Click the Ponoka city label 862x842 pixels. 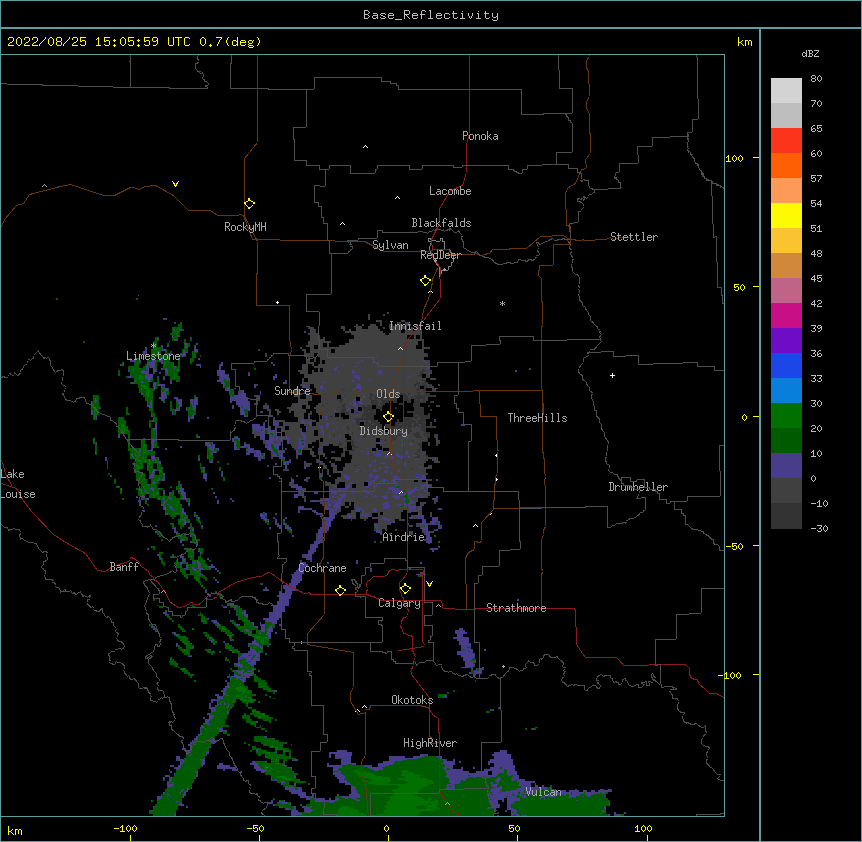pos(480,136)
